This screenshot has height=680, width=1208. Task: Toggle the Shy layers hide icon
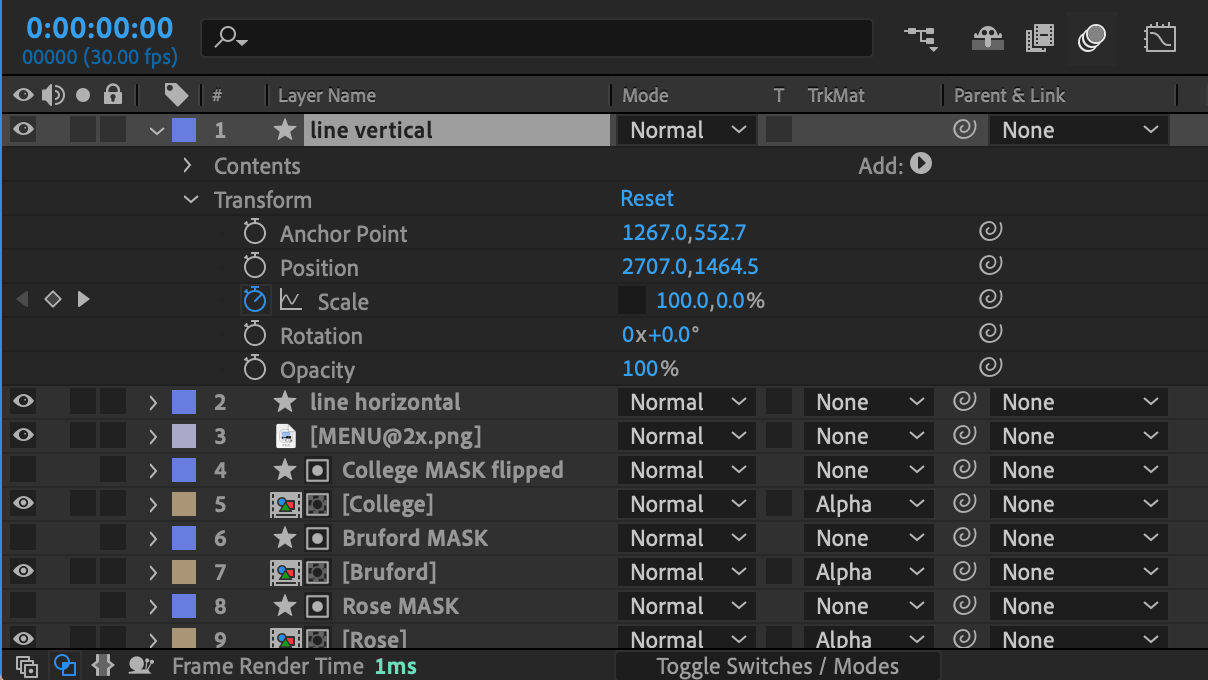(988, 38)
